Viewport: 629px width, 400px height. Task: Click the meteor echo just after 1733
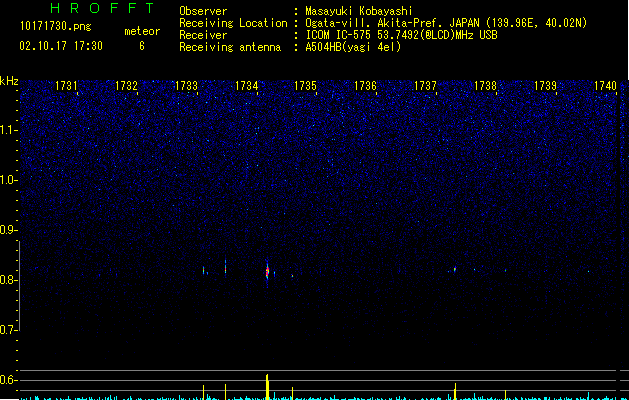(204, 270)
